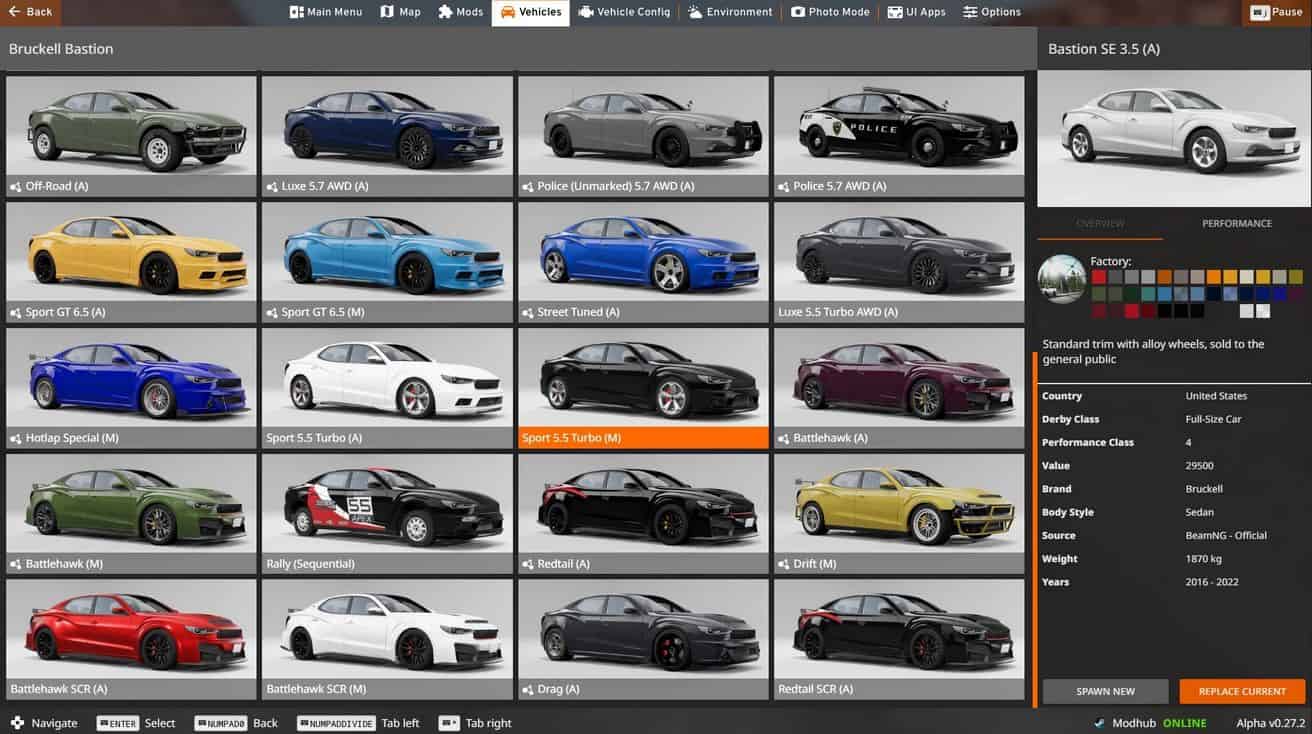Click the Back arrow at top left
The width and height of the screenshot is (1312, 734).
coord(15,12)
